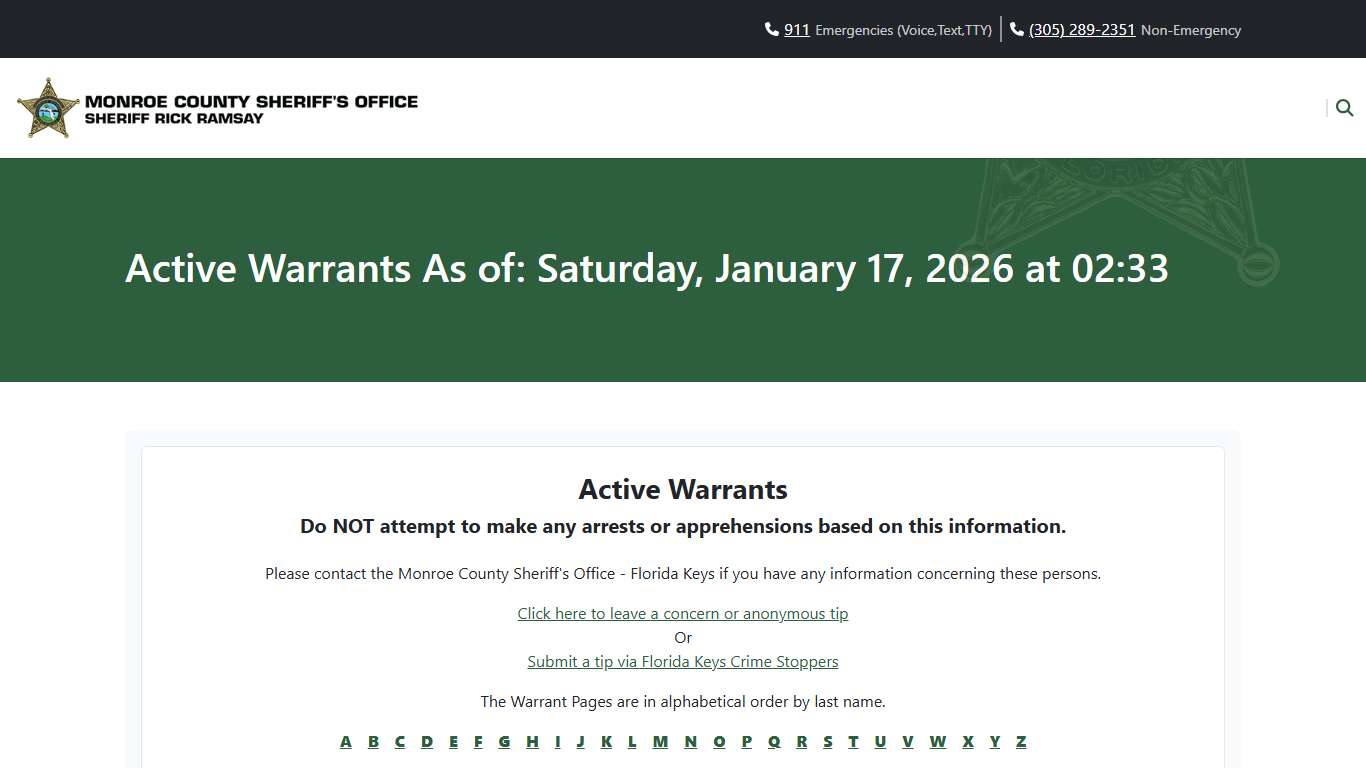Open warrants for letter J
The image size is (1366, 768).
click(580, 741)
